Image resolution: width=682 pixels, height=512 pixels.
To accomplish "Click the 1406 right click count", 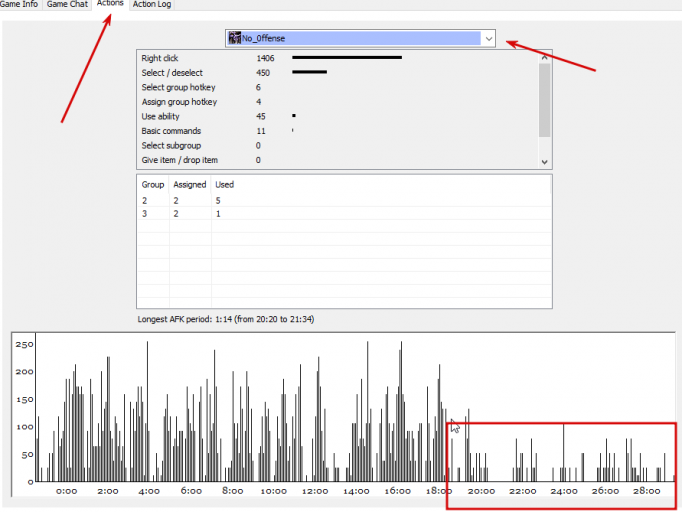I will point(265,58).
